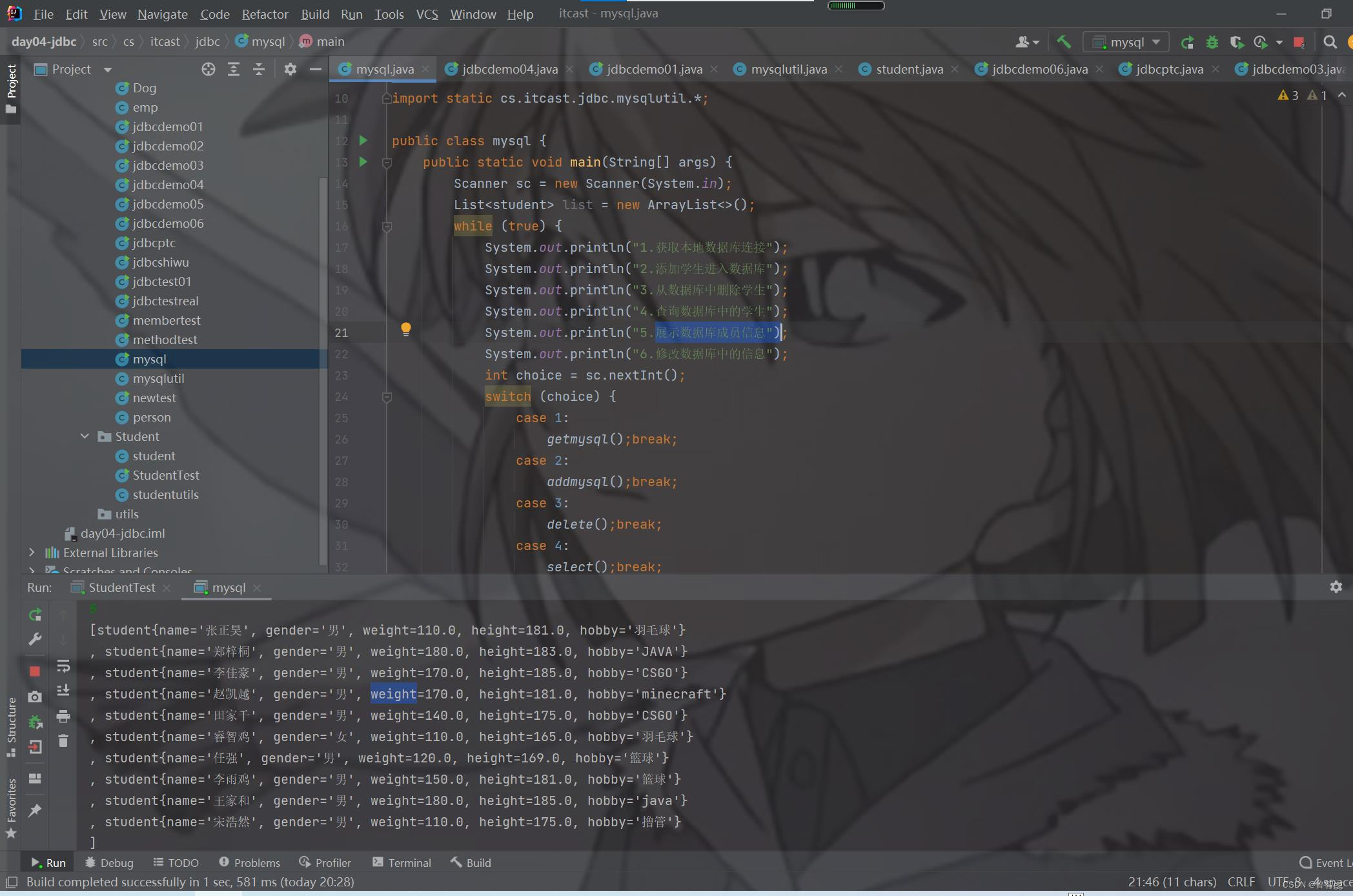This screenshot has height=896, width=1353.
Task: Open the Refactor menu
Action: pyautogui.click(x=265, y=14)
